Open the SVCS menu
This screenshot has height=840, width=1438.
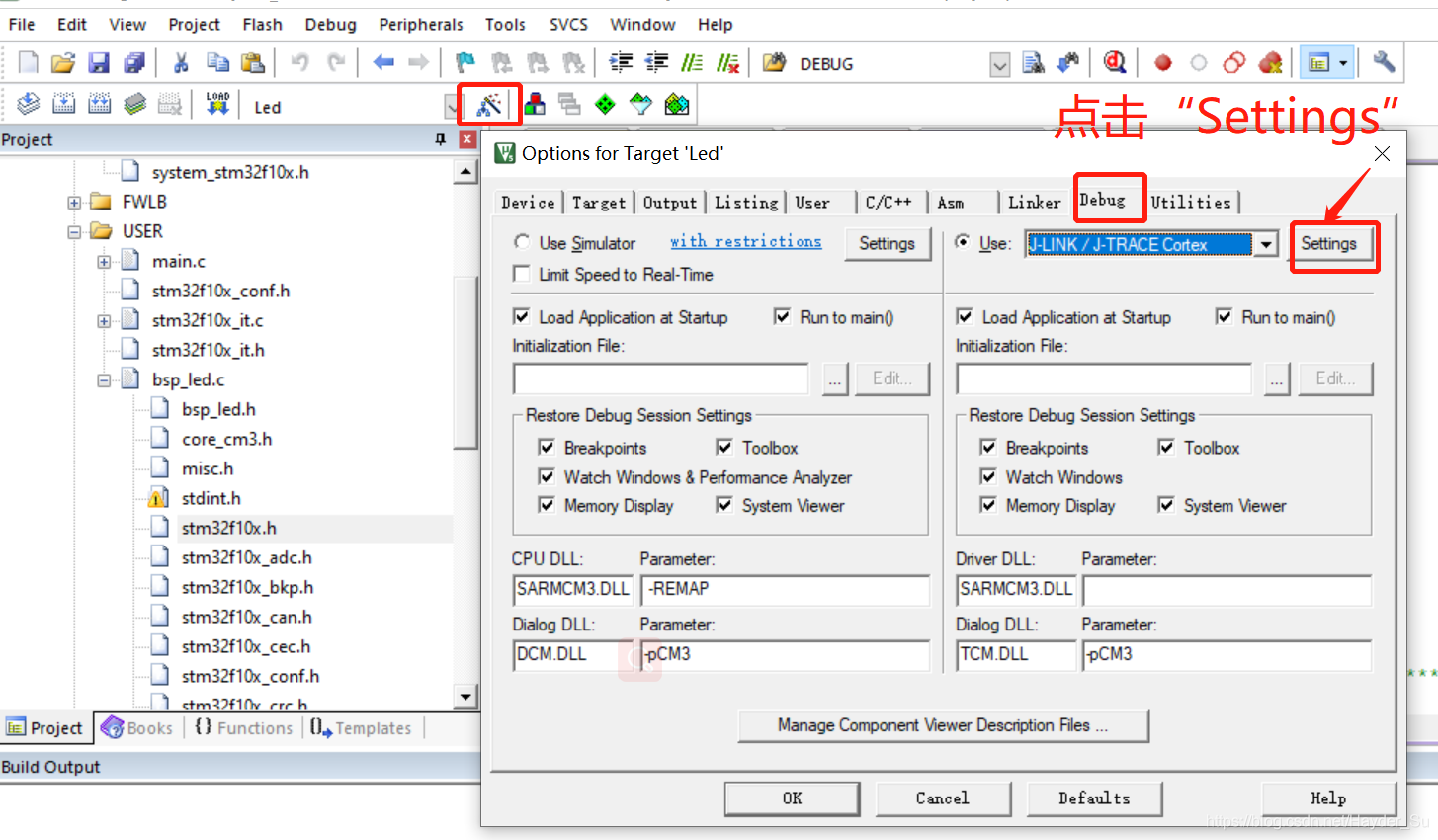coord(568,24)
